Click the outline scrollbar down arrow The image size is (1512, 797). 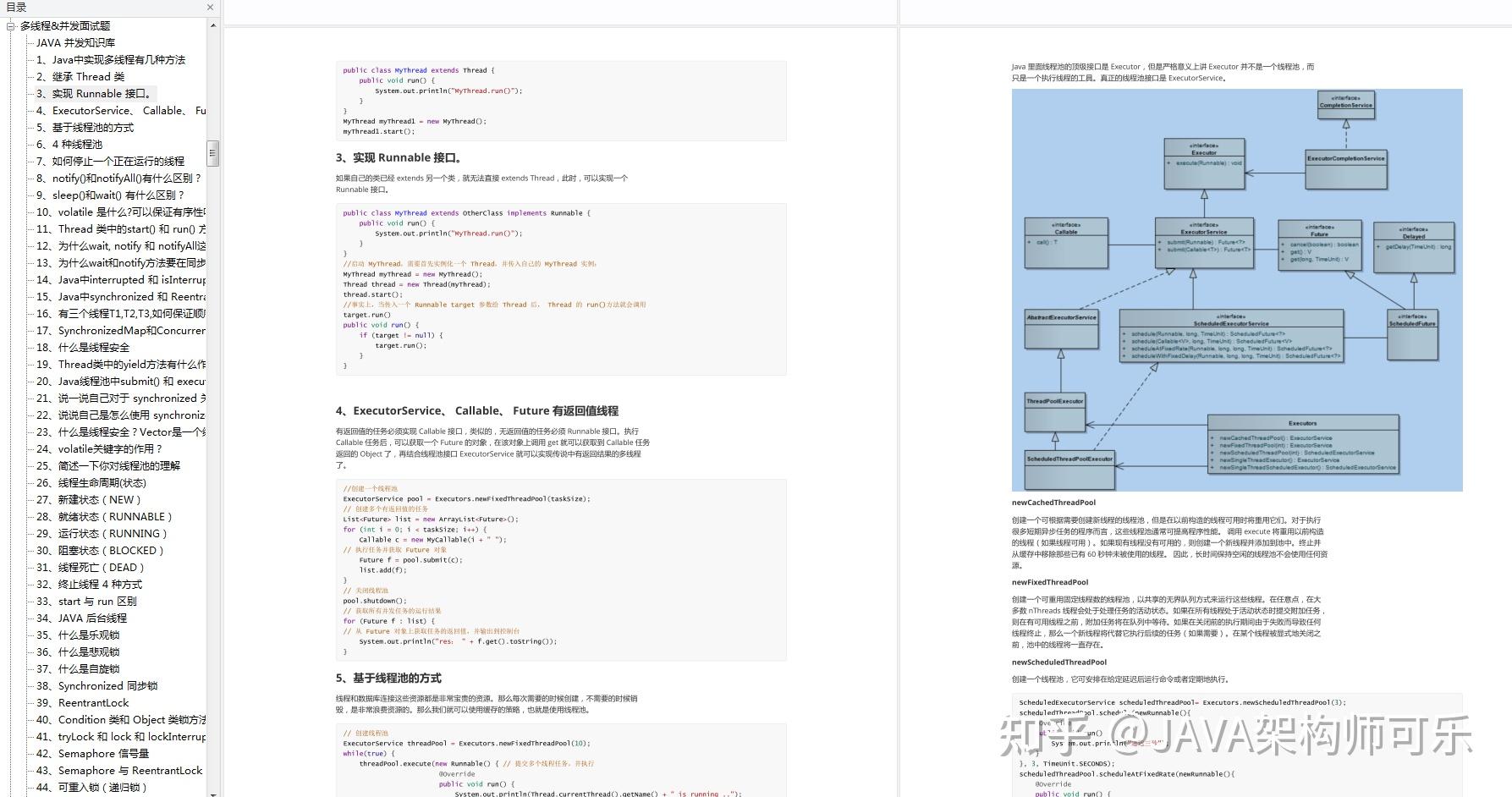pyautogui.click(x=213, y=793)
